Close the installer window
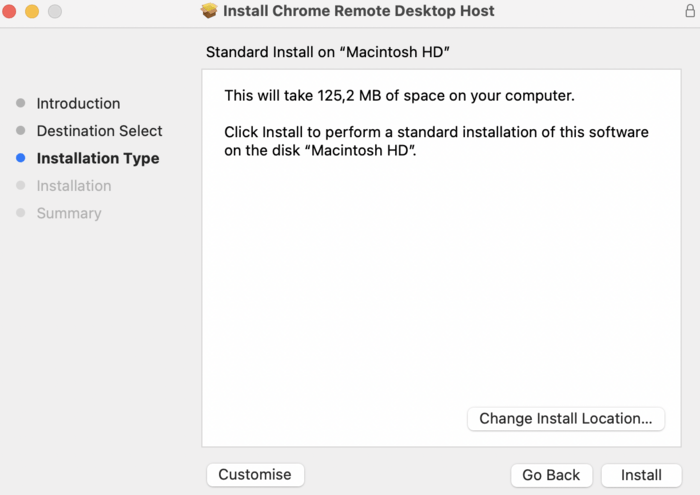This screenshot has height=495, width=700. (9, 11)
